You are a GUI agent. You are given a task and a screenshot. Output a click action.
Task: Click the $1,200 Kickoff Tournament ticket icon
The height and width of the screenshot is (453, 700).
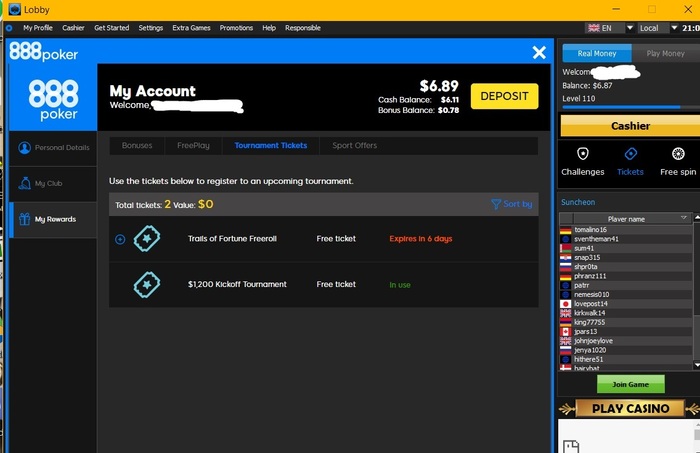click(x=147, y=284)
